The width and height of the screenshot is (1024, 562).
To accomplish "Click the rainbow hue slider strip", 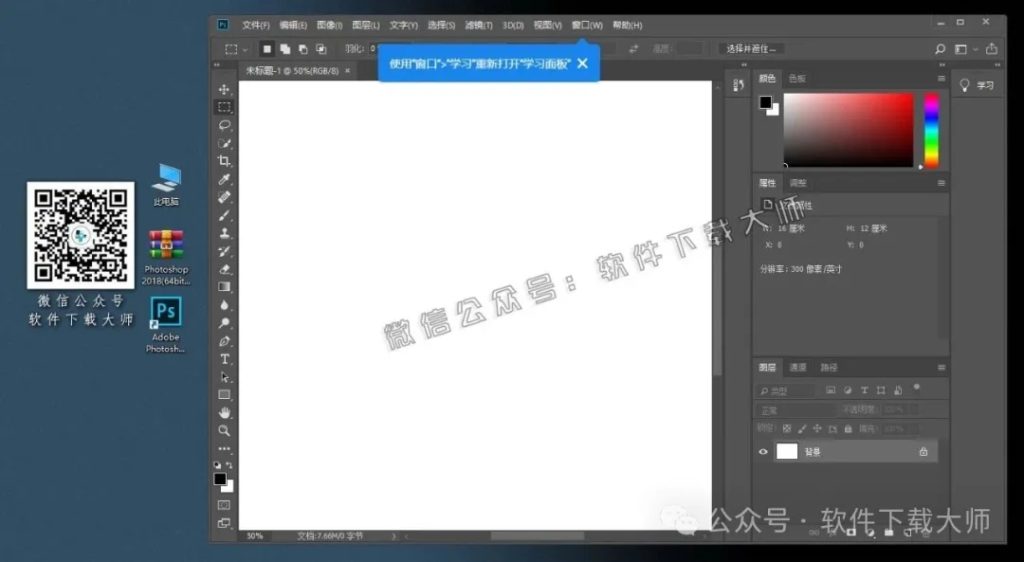I will (x=931, y=131).
